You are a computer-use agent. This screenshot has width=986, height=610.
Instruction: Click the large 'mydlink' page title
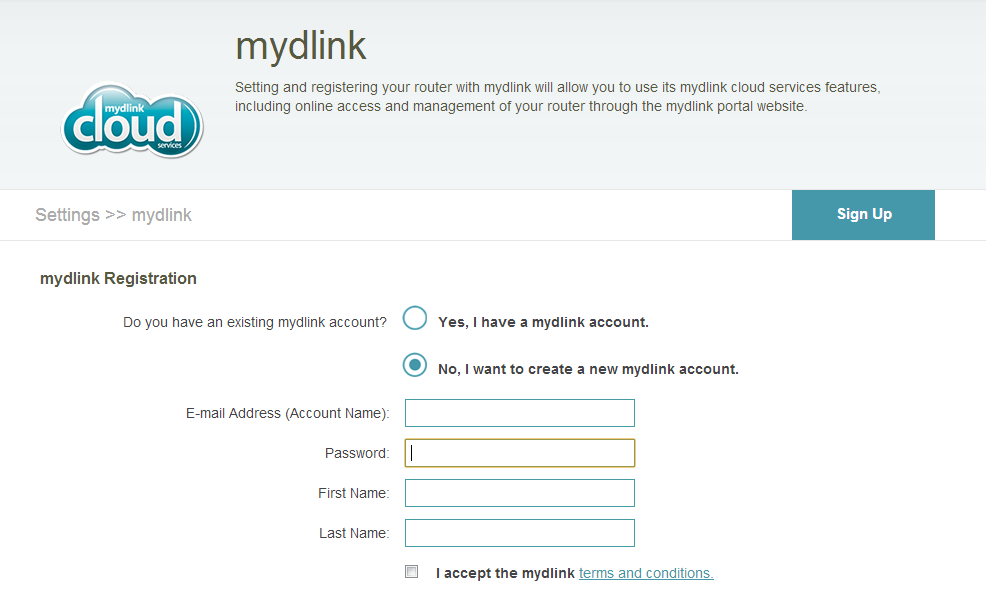click(300, 46)
